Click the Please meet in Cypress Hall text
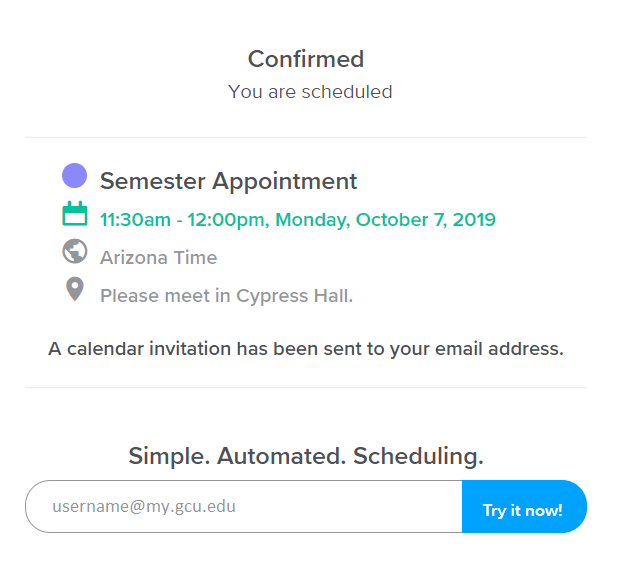This screenshot has width=627, height=585. pyautogui.click(x=226, y=296)
